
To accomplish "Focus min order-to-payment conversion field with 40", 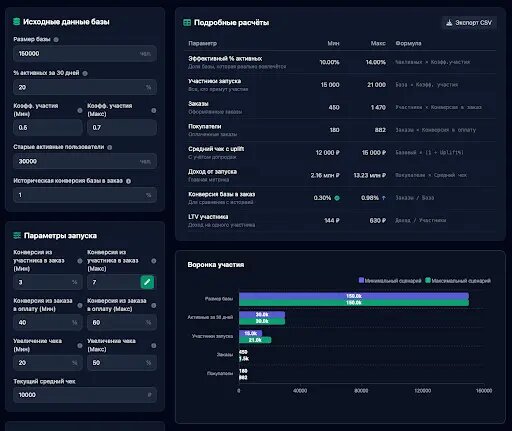I will 48,322.
